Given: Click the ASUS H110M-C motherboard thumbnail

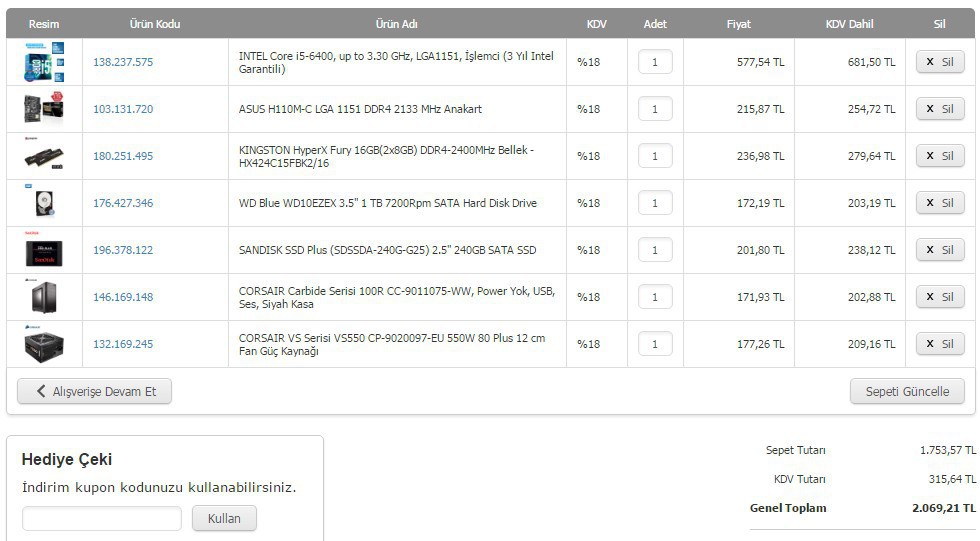Looking at the screenshot, I should (x=44, y=109).
